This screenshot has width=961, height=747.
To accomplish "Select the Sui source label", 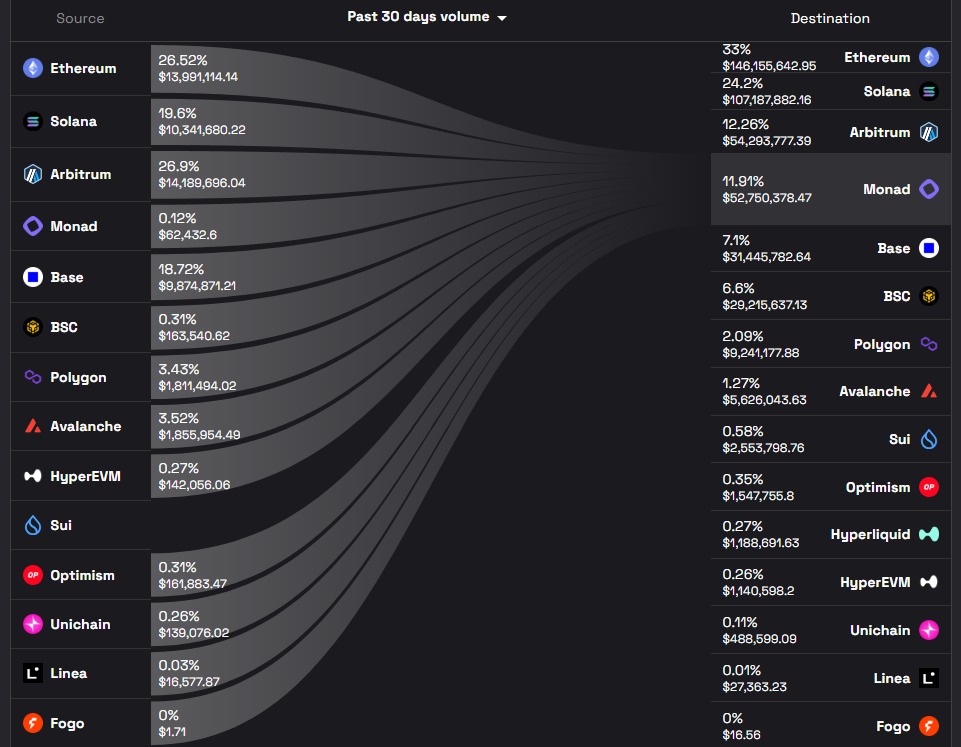I will tap(61, 525).
